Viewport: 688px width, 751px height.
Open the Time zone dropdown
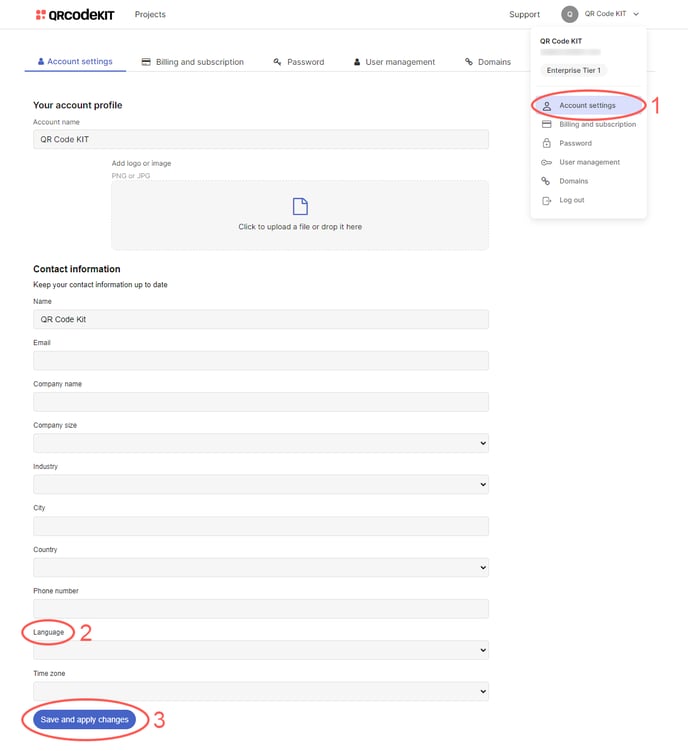coord(261,691)
